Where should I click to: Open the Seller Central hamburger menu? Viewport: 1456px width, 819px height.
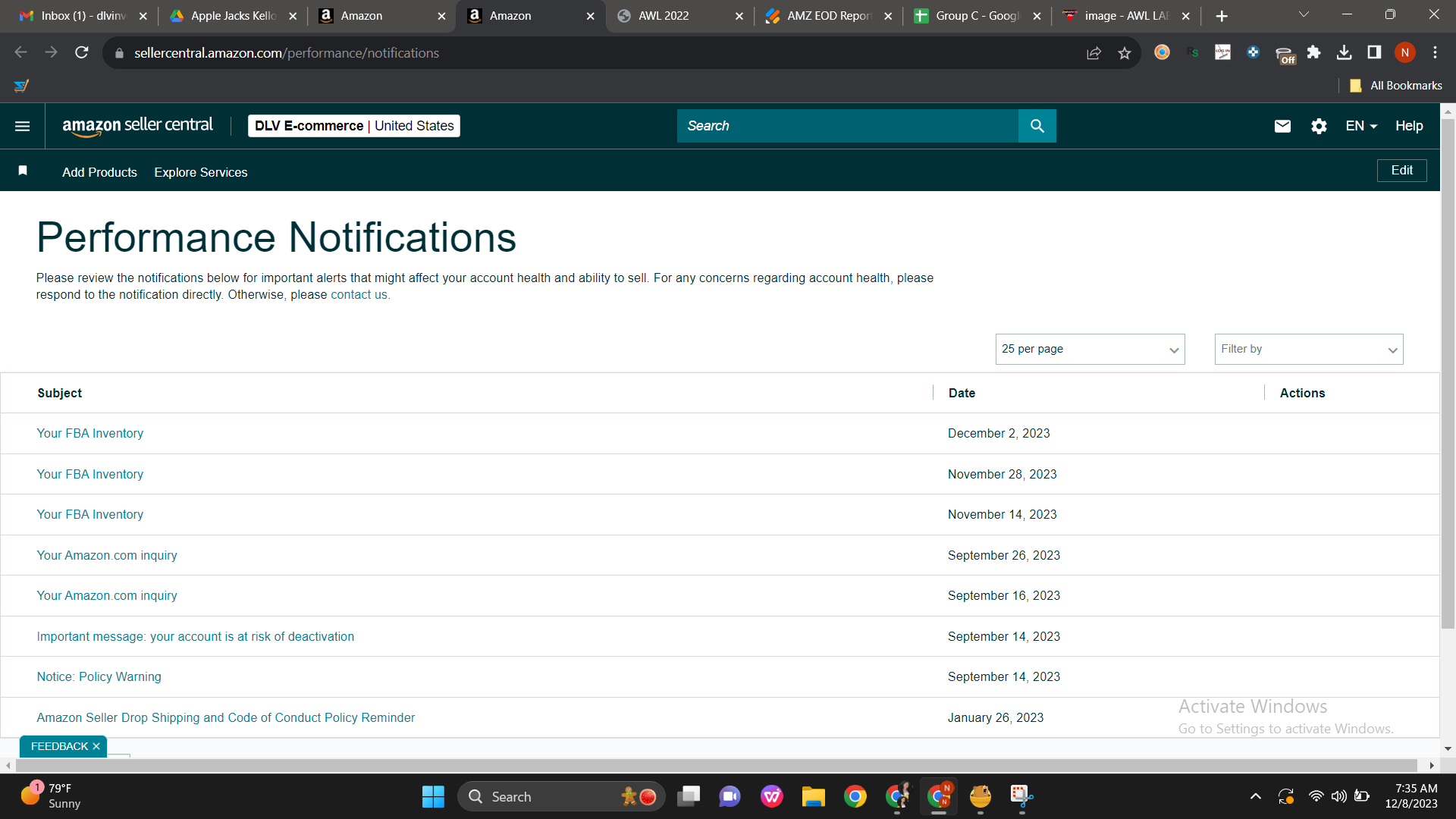tap(23, 126)
